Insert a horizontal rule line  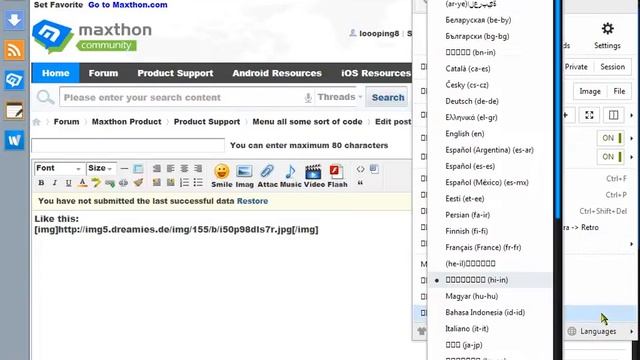pos(124,169)
